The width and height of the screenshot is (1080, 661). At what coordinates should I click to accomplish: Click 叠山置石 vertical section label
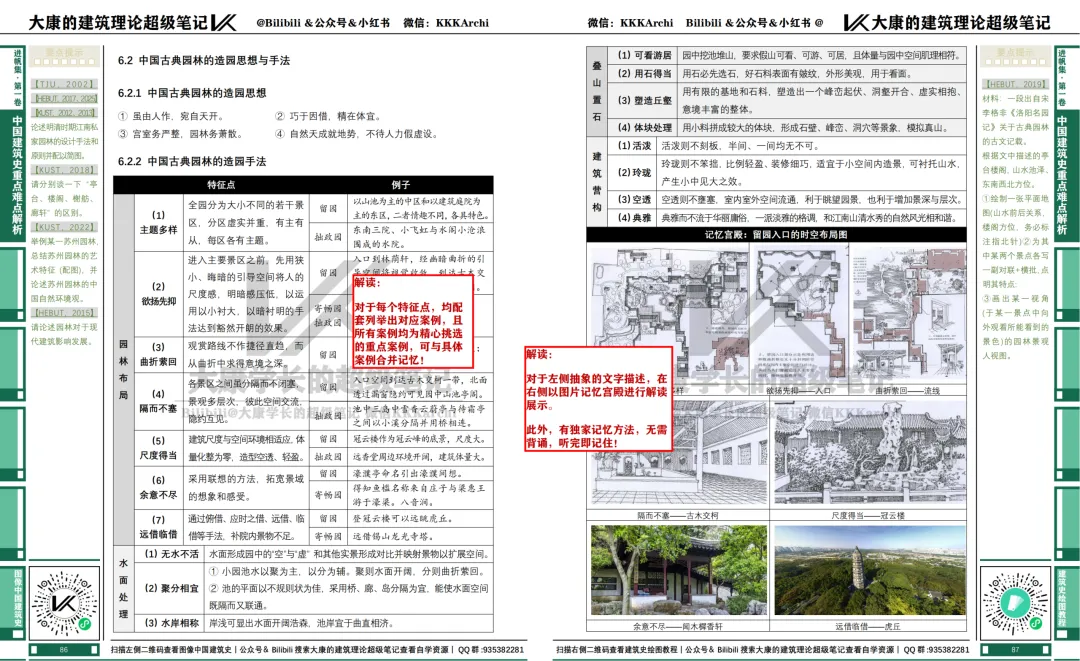(596, 91)
